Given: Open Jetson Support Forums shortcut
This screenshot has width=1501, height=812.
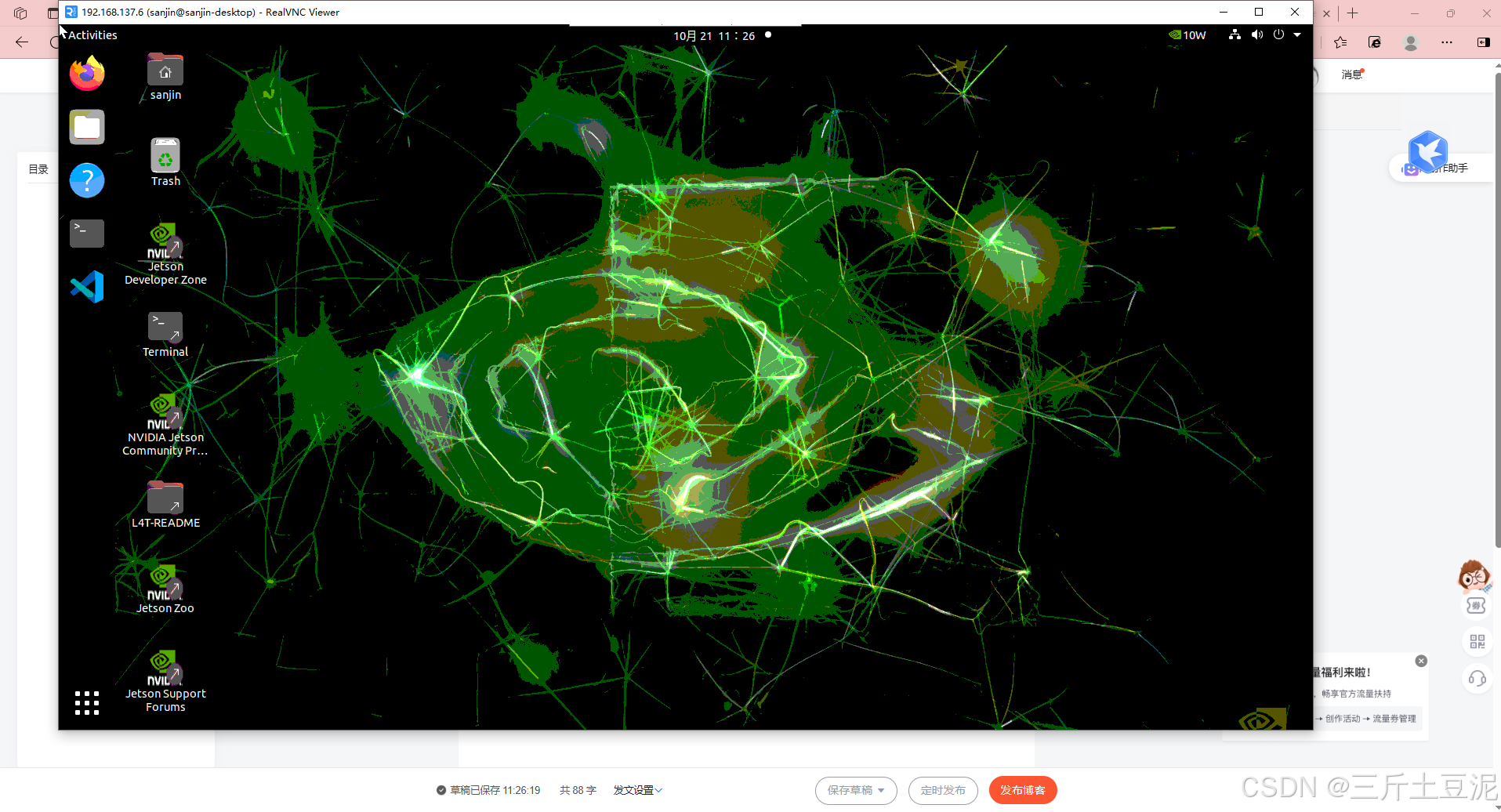Looking at the screenshot, I should click(165, 682).
